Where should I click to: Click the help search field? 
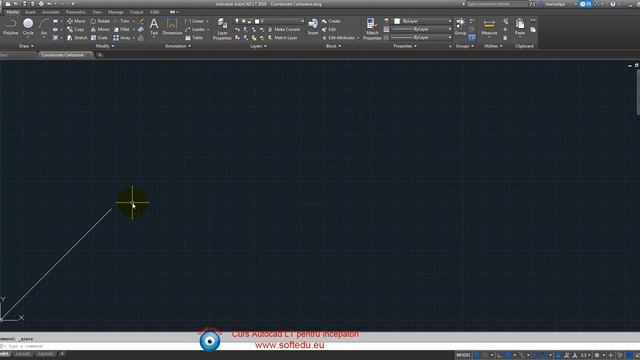coord(497,4)
